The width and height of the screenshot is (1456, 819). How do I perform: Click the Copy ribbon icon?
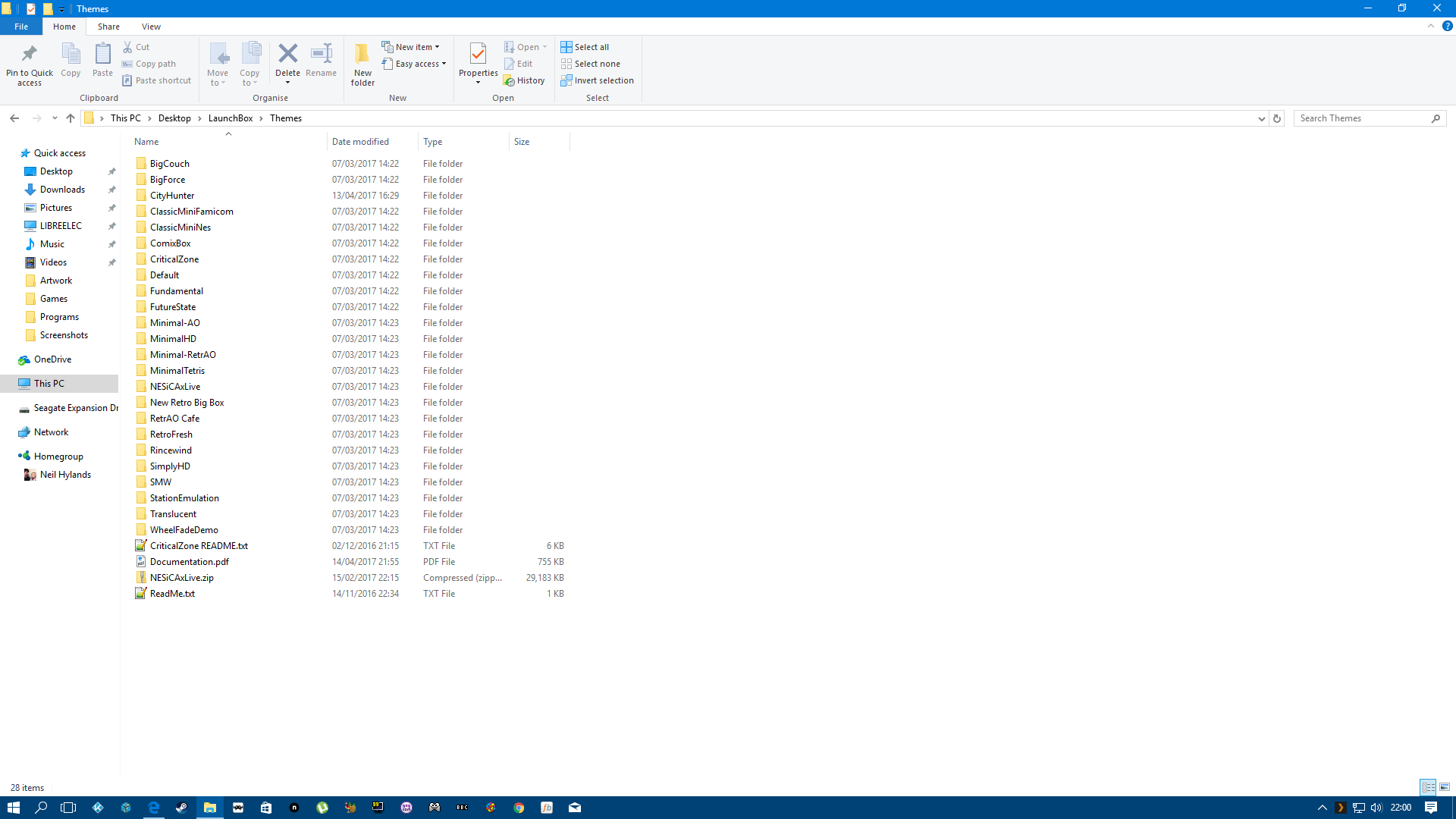pyautogui.click(x=71, y=54)
